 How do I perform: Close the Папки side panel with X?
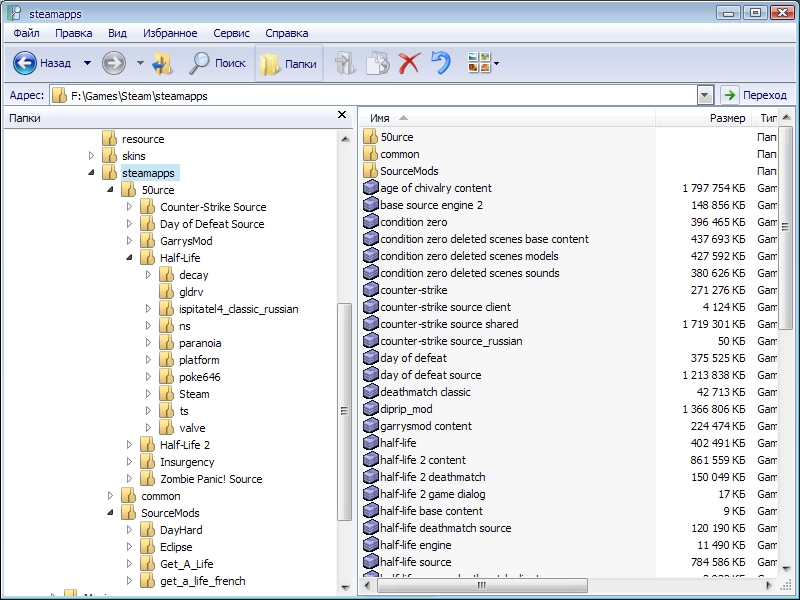342,116
